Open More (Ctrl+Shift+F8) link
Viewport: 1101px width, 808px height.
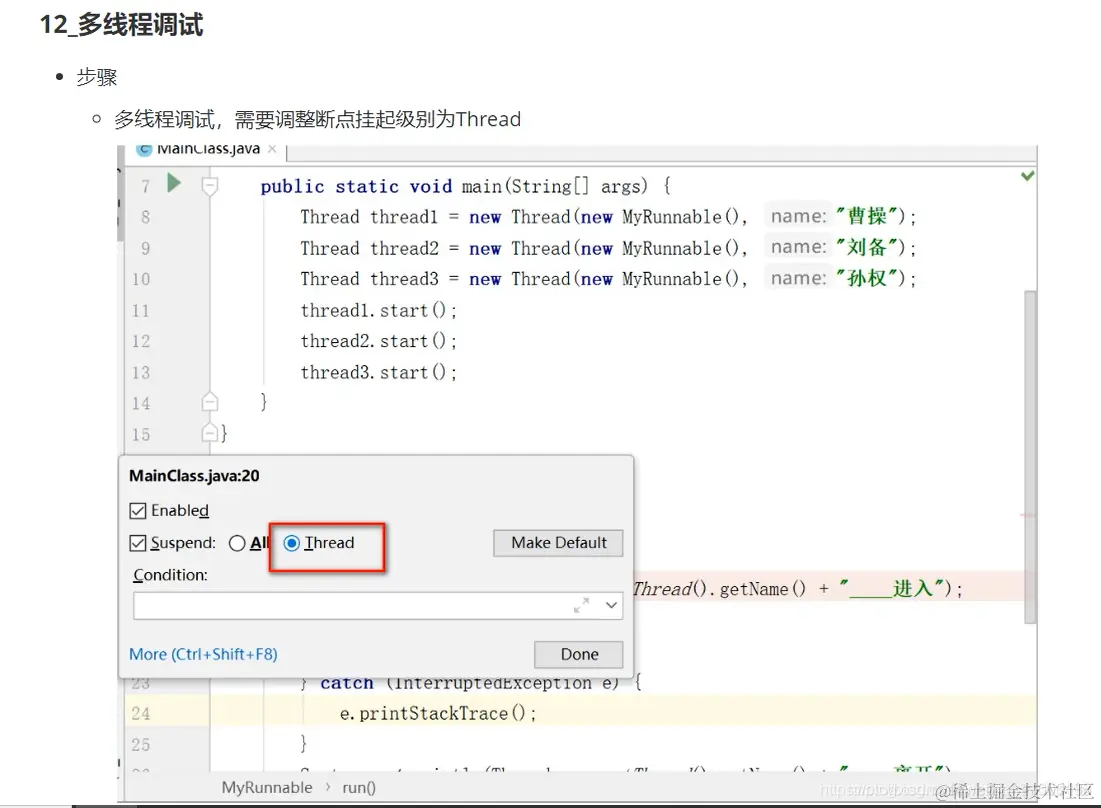click(204, 654)
